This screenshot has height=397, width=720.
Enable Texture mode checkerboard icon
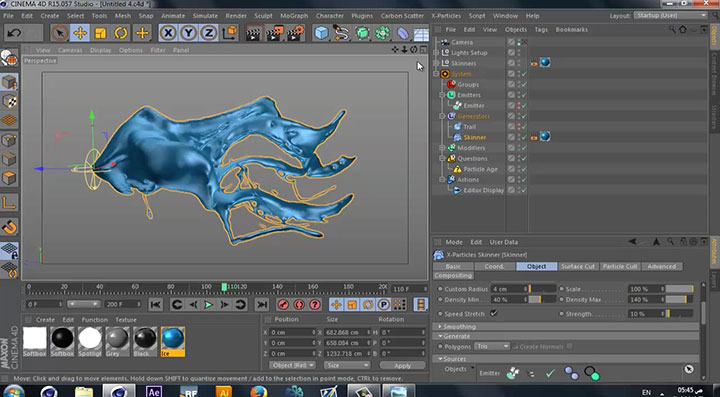9,101
